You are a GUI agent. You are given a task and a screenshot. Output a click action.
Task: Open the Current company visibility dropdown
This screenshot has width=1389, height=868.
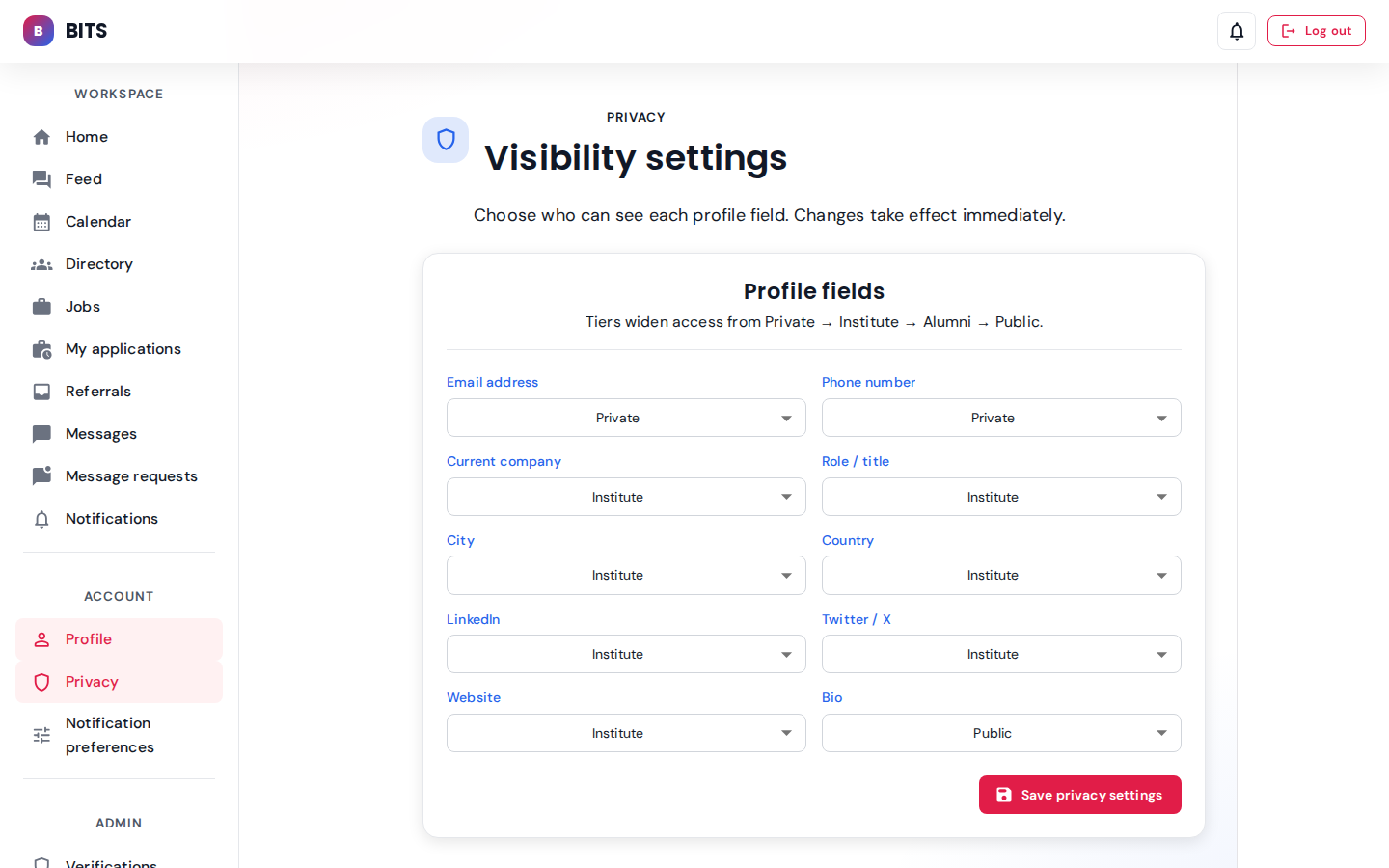(x=626, y=497)
